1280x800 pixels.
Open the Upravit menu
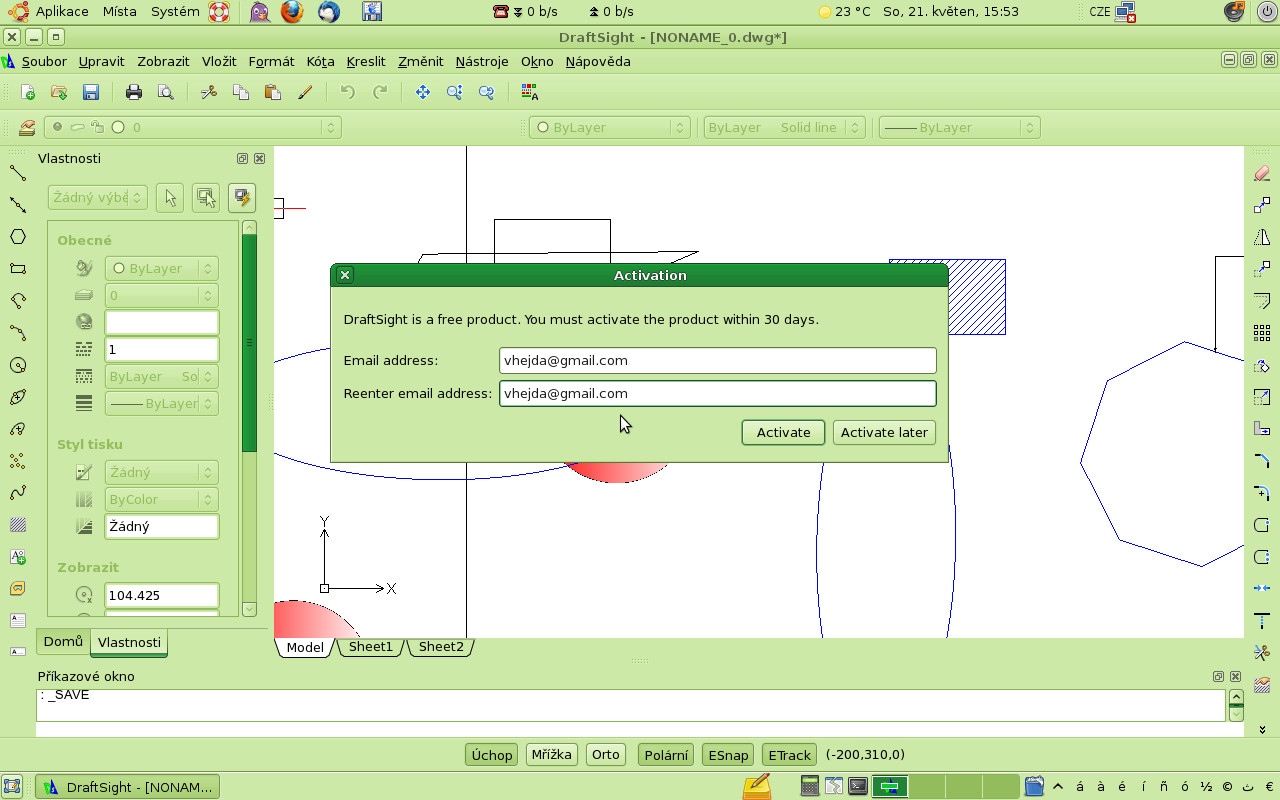tap(102, 61)
